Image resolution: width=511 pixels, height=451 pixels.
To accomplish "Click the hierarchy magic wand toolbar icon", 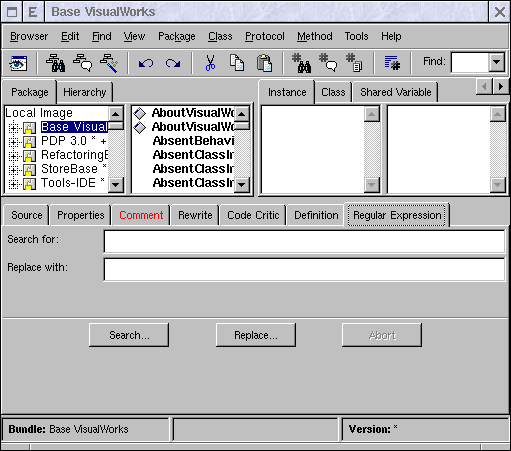I will [x=109, y=63].
